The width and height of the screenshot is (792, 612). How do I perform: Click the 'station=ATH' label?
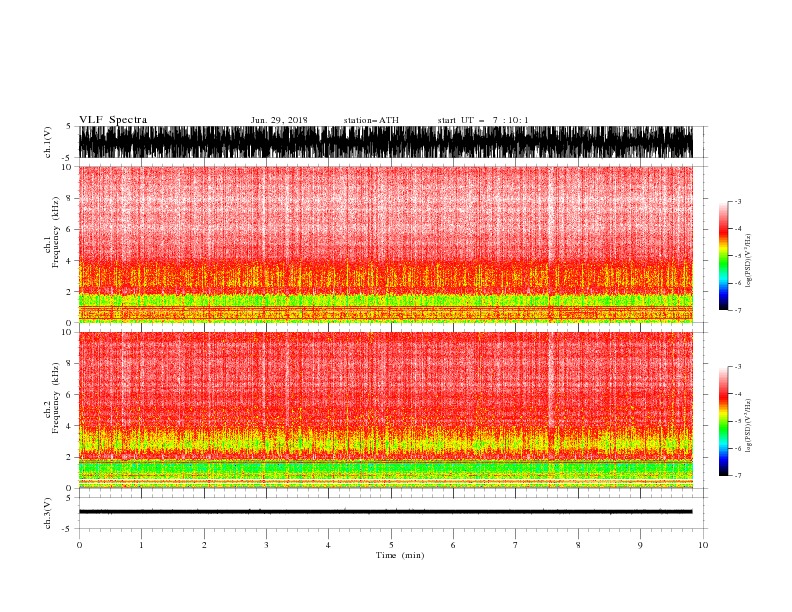pos(371,120)
